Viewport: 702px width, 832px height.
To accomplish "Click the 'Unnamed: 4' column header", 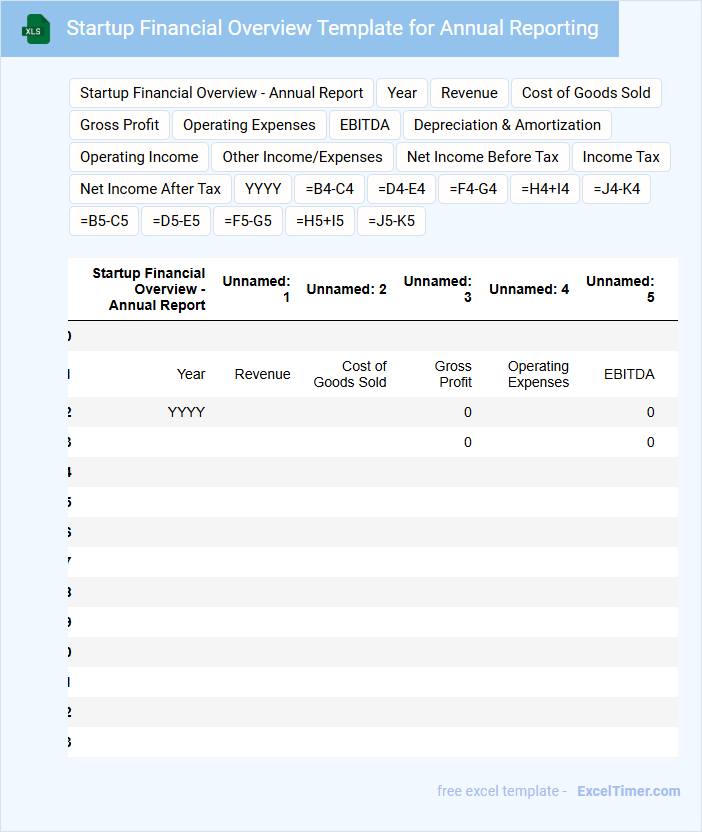I will pos(529,289).
